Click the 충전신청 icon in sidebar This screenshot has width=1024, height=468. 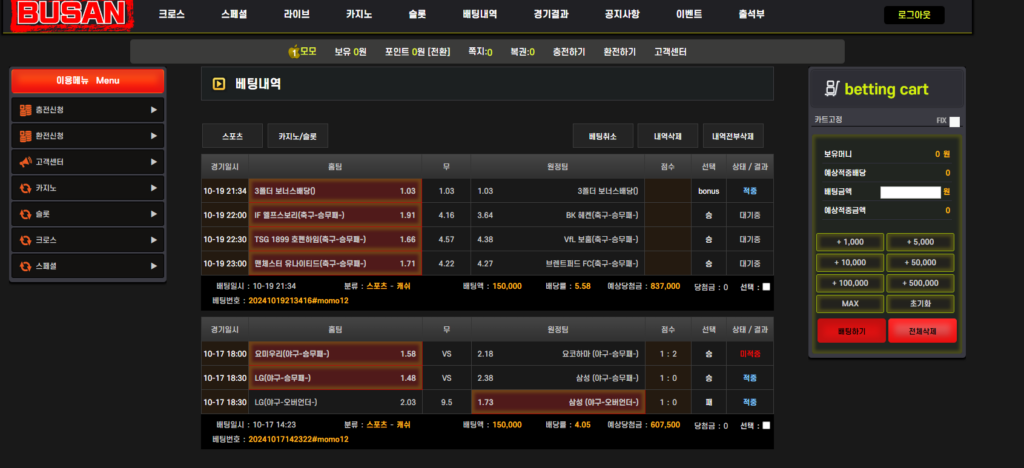25,110
